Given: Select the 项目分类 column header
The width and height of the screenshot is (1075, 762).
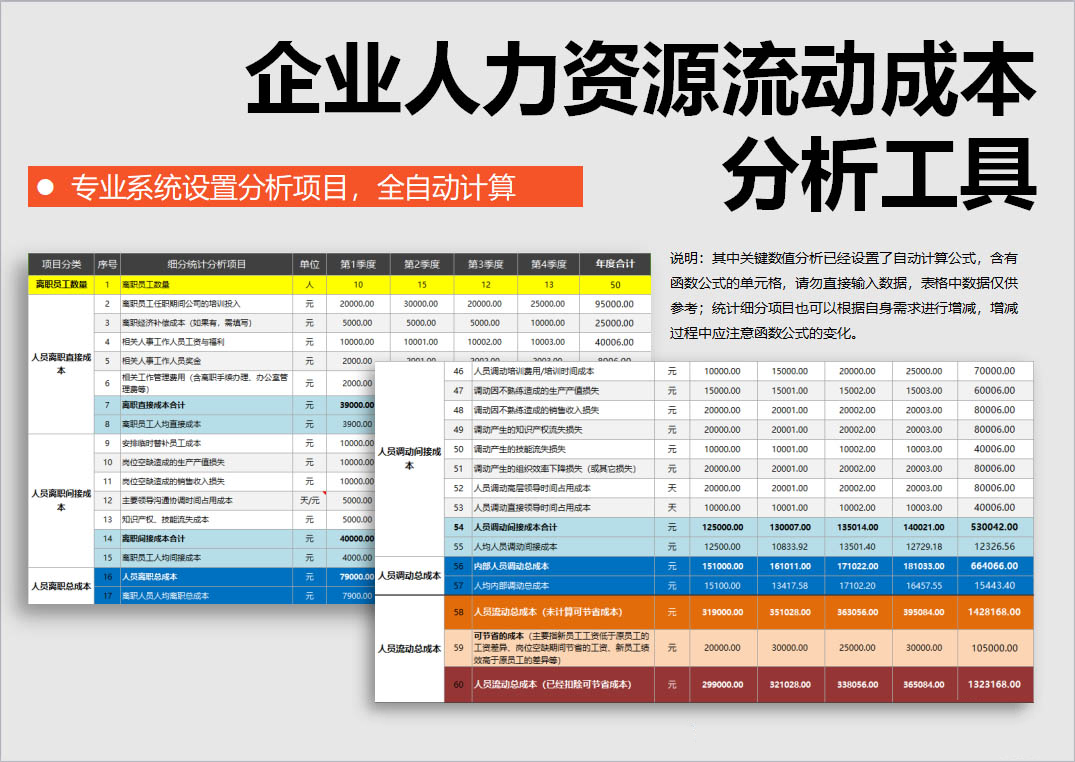Looking at the screenshot, I should coord(61,265).
